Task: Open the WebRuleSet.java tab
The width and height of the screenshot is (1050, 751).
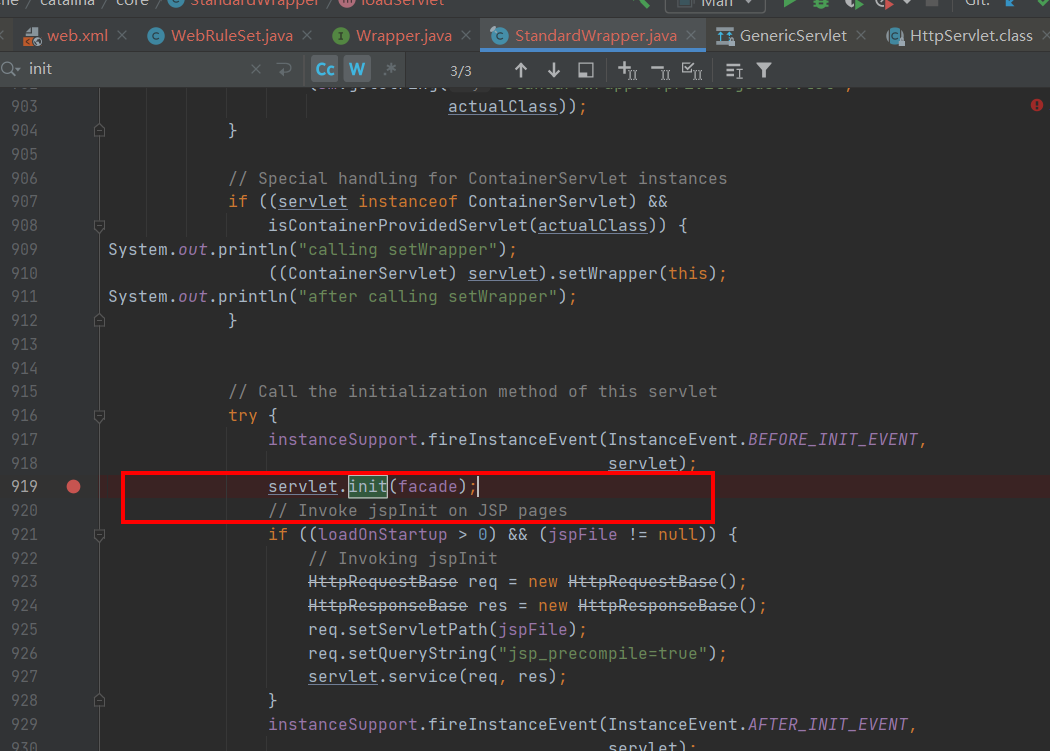Action: 231,36
